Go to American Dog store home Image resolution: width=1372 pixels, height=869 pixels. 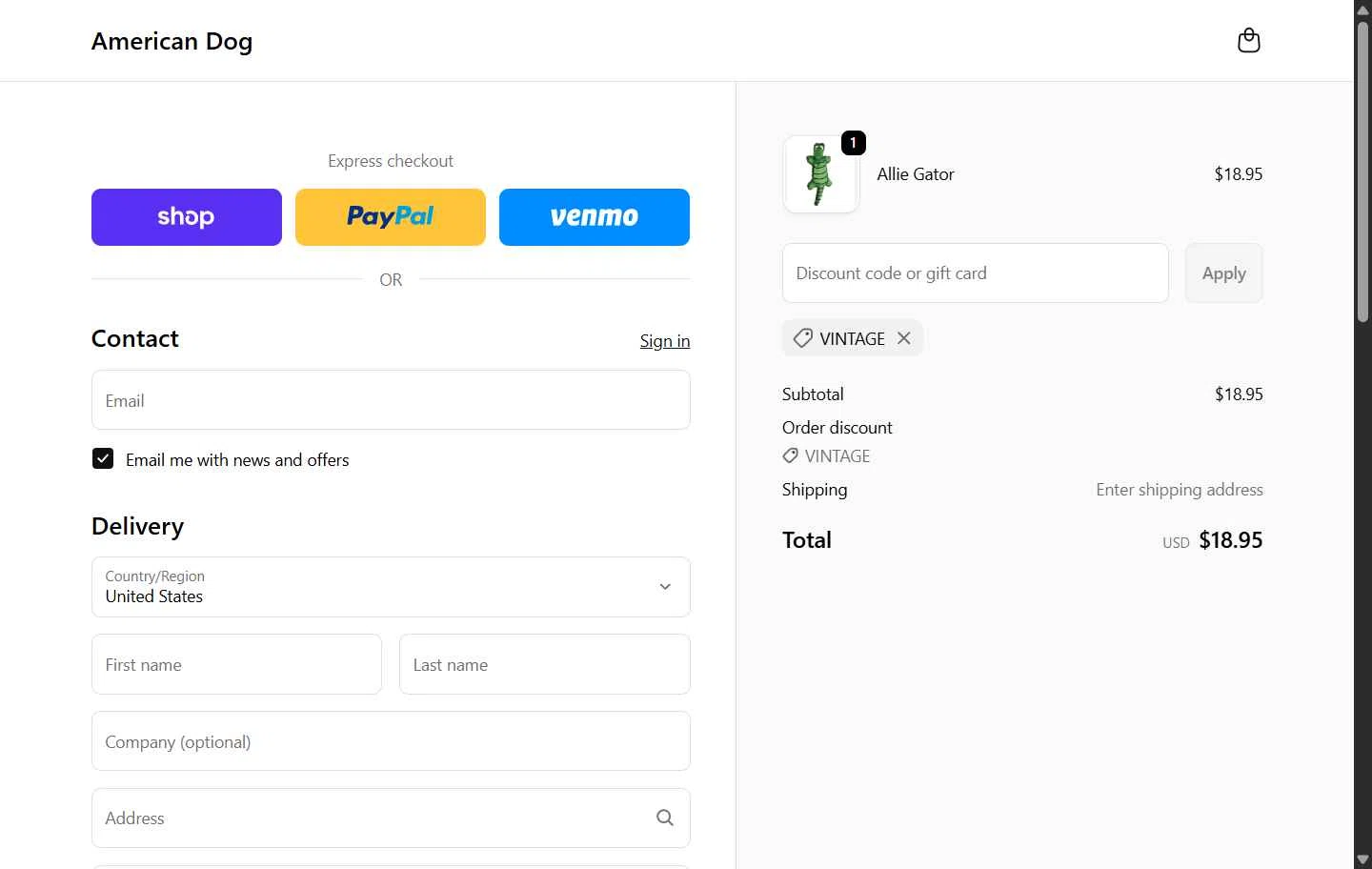click(172, 41)
